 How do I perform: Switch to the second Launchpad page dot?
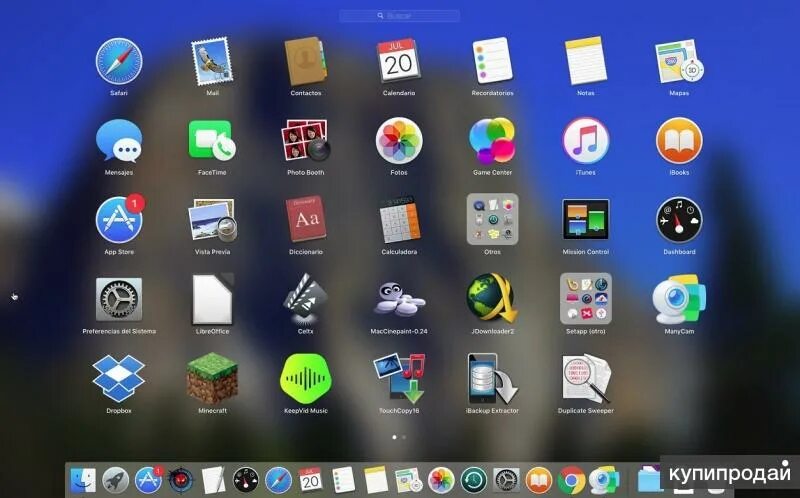pyautogui.click(x=404, y=437)
